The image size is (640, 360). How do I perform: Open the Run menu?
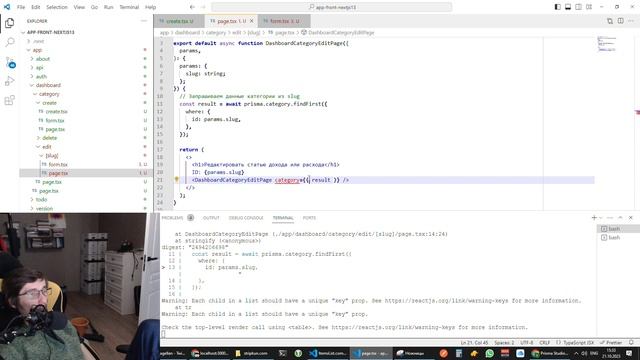[109, 7]
